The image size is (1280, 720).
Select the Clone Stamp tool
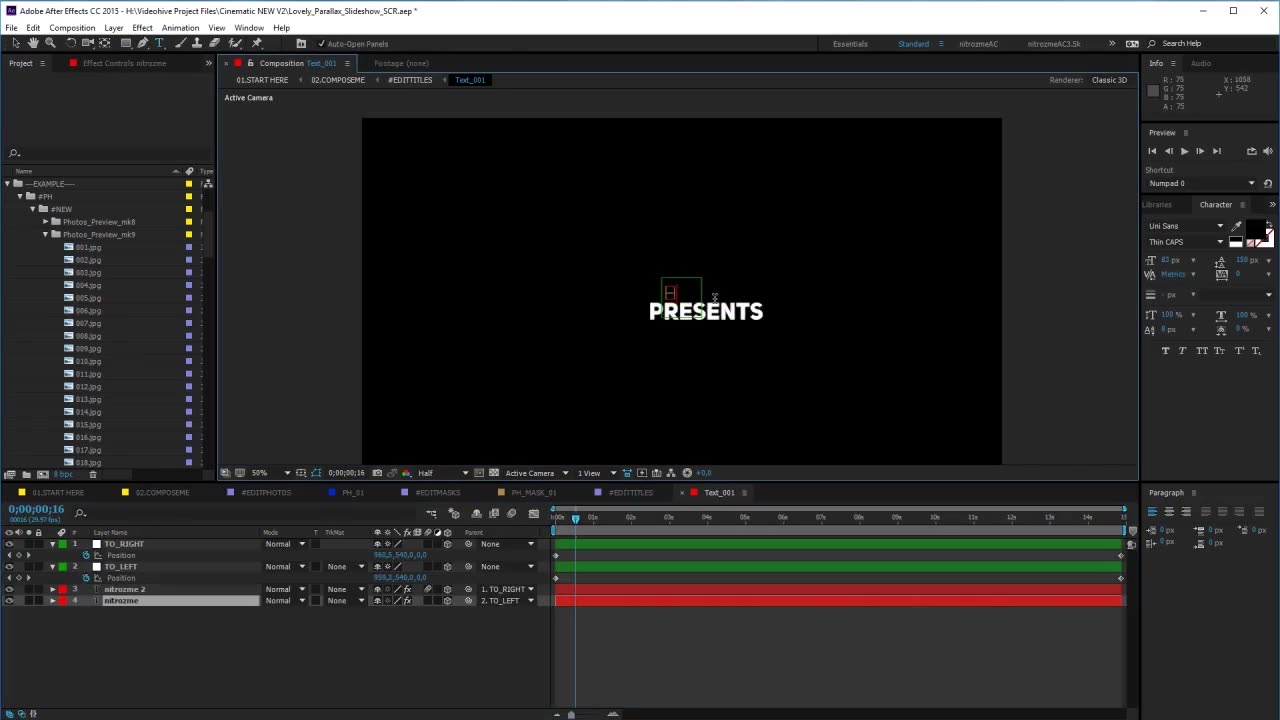tap(196, 43)
